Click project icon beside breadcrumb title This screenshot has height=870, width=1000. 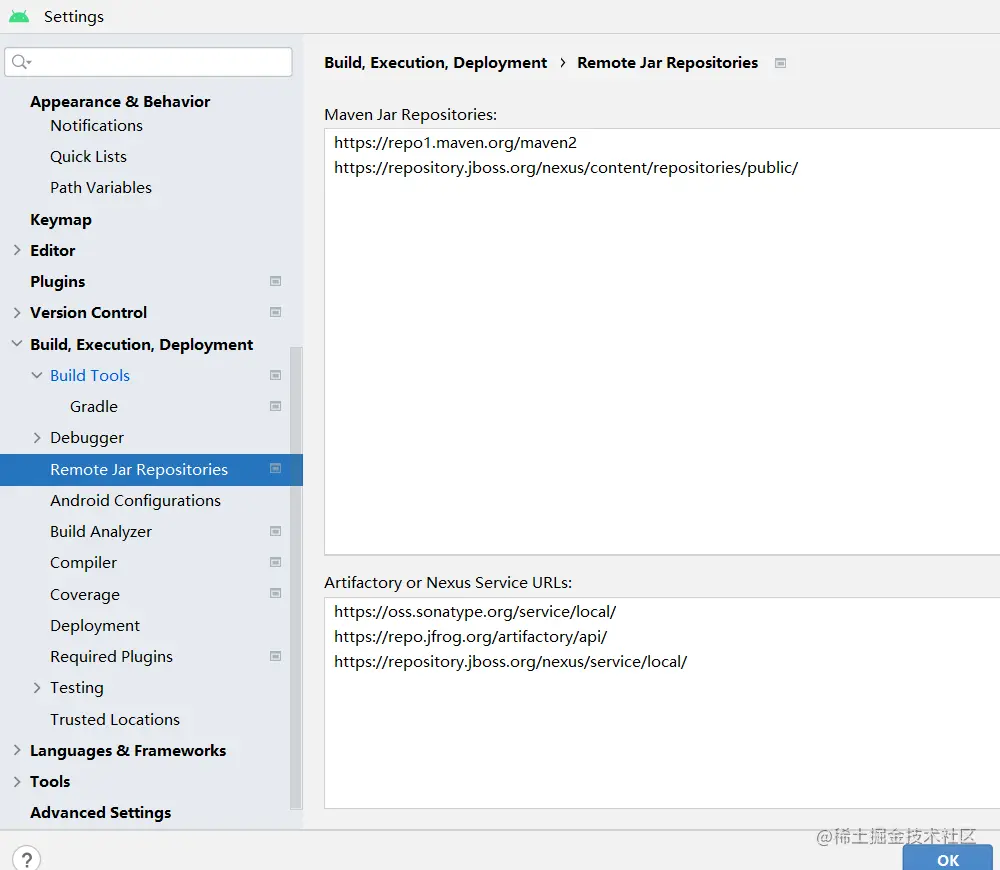click(781, 63)
